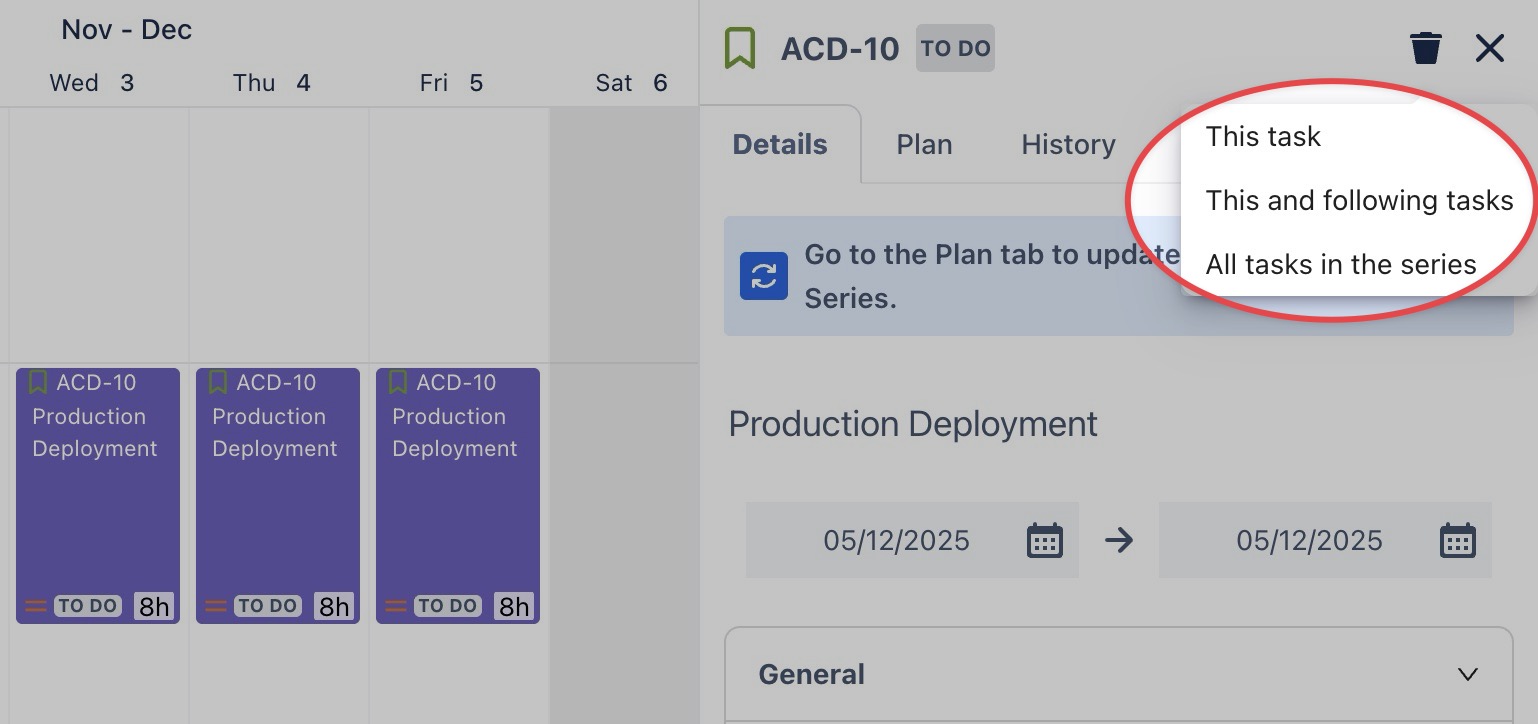Click priority icon on Friday's task card
The image size is (1538, 724).
coord(396,606)
